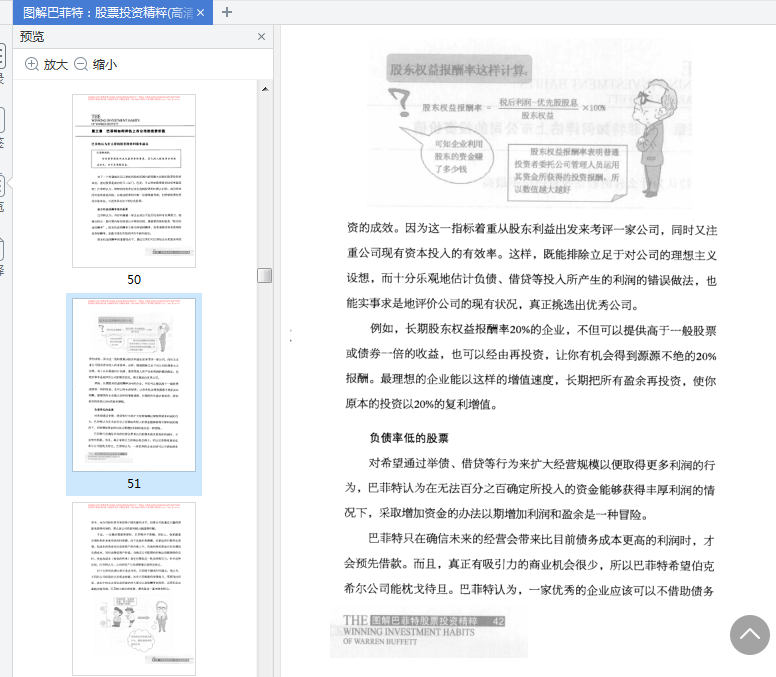Select the page 52 thumbnail below page 51
The image size is (776, 677).
pyautogui.click(x=134, y=588)
